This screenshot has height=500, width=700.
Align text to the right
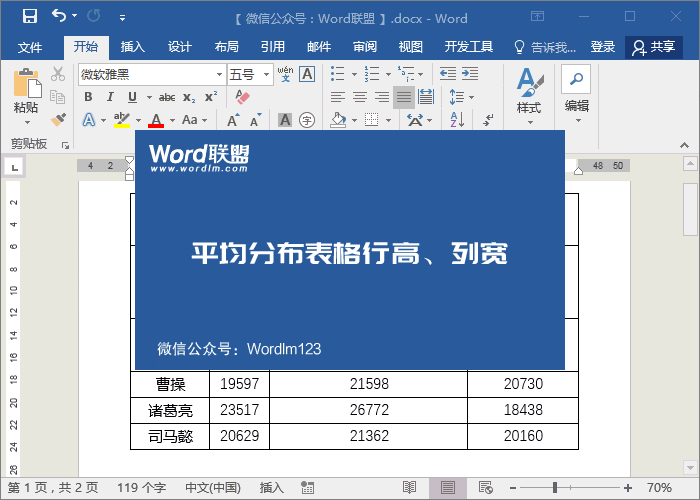[x=382, y=97]
